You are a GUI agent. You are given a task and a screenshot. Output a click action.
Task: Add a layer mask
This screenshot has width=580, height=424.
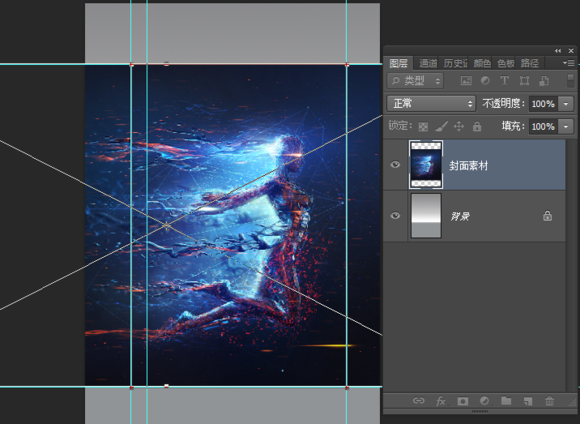(462, 401)
